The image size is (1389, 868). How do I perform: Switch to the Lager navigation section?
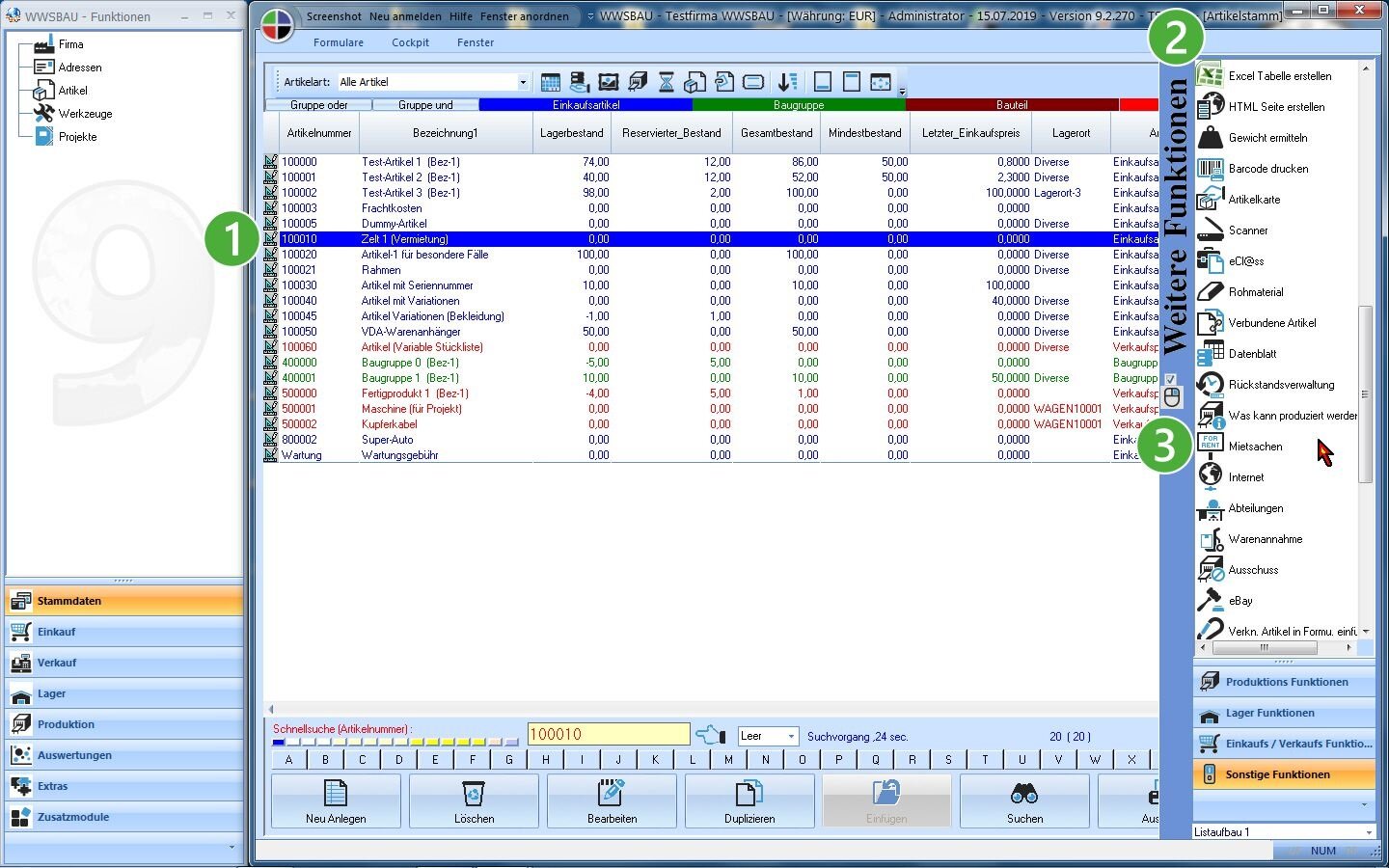[x=124, y=693]
